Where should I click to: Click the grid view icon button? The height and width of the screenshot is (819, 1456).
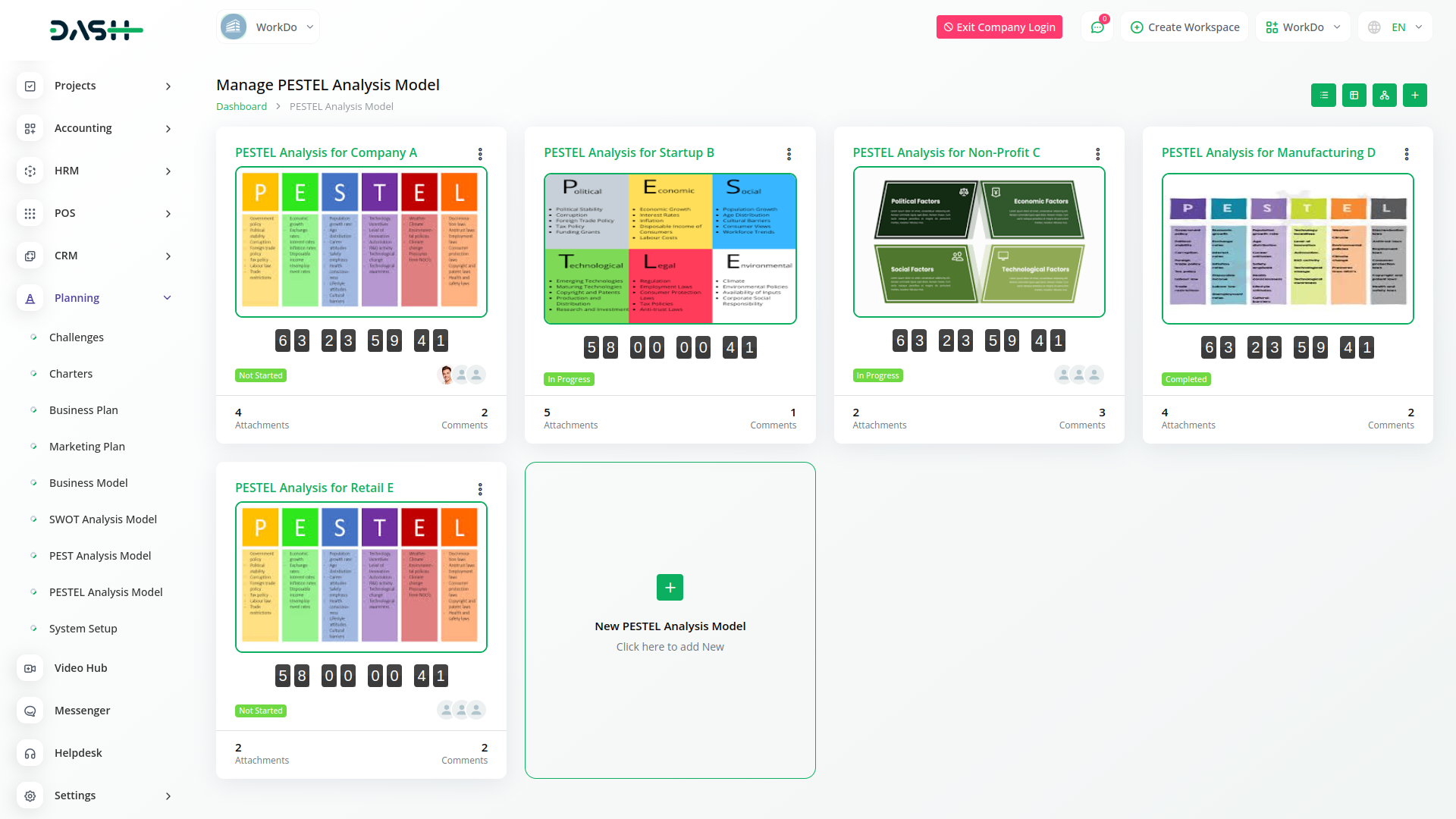(1354, 96)
